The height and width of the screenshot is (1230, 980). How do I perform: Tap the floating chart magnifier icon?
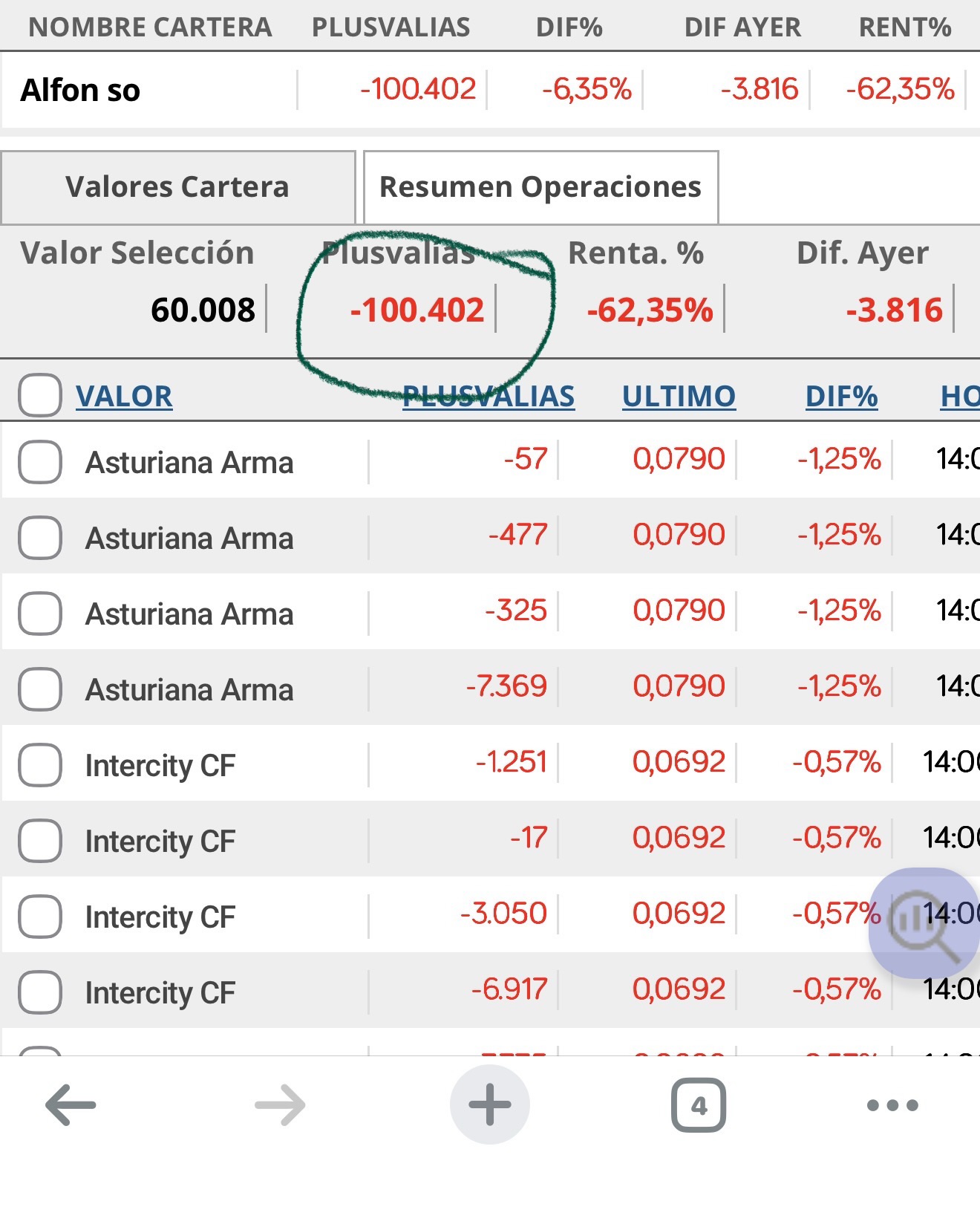click(924, 922)
